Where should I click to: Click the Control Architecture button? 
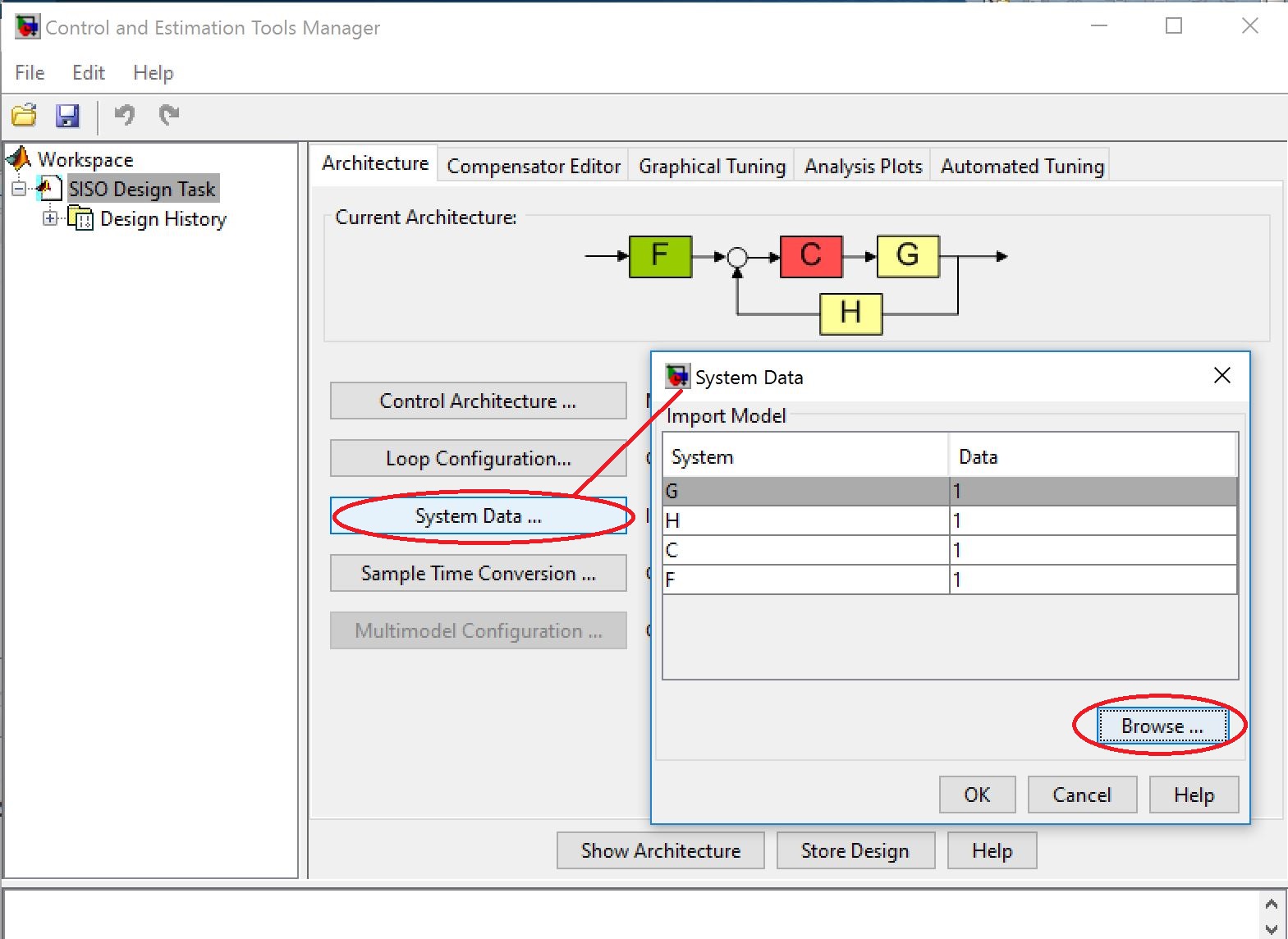click(478, 401)
